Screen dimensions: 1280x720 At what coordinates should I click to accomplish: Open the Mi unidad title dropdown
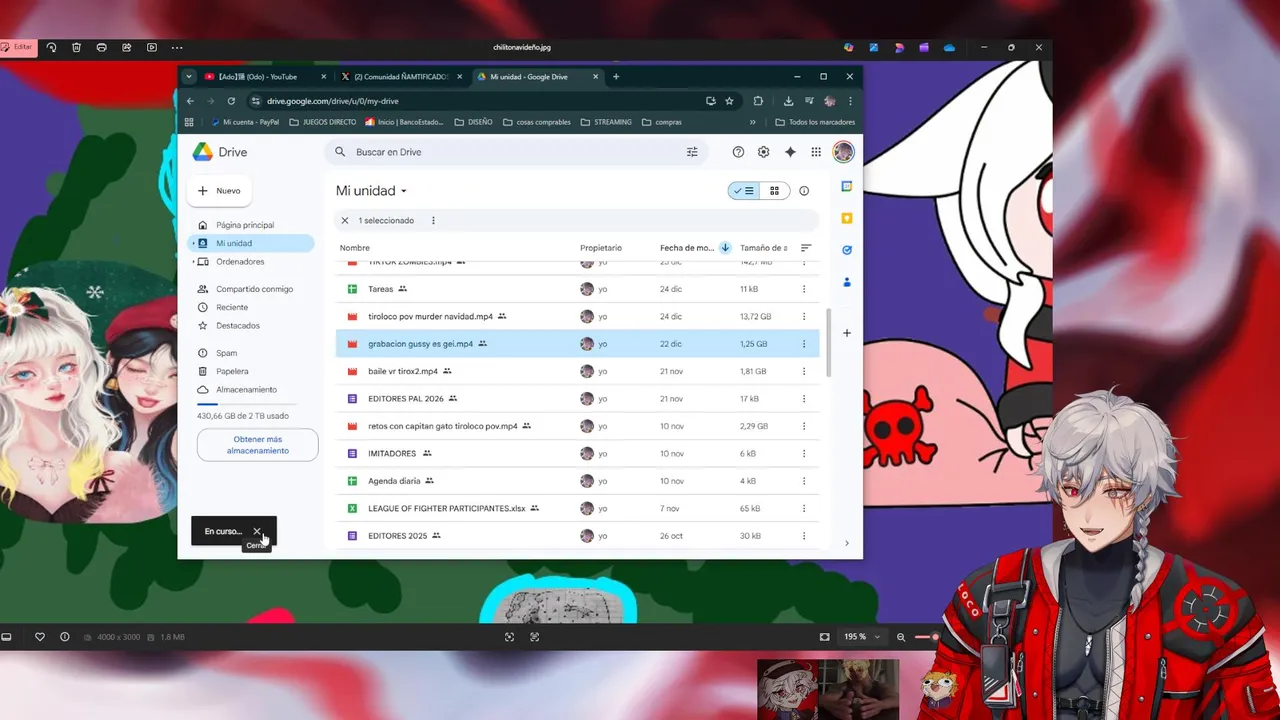(372, 191)
